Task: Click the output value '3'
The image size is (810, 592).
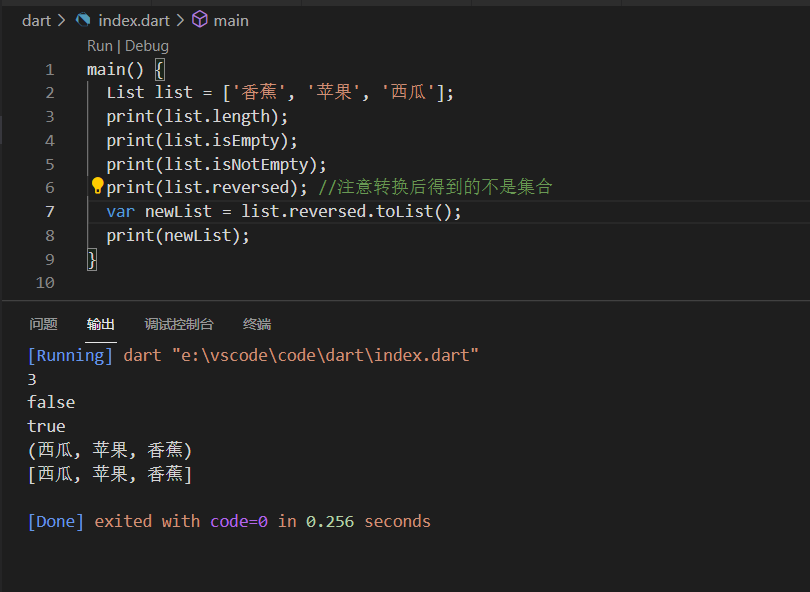Action: 32,380
